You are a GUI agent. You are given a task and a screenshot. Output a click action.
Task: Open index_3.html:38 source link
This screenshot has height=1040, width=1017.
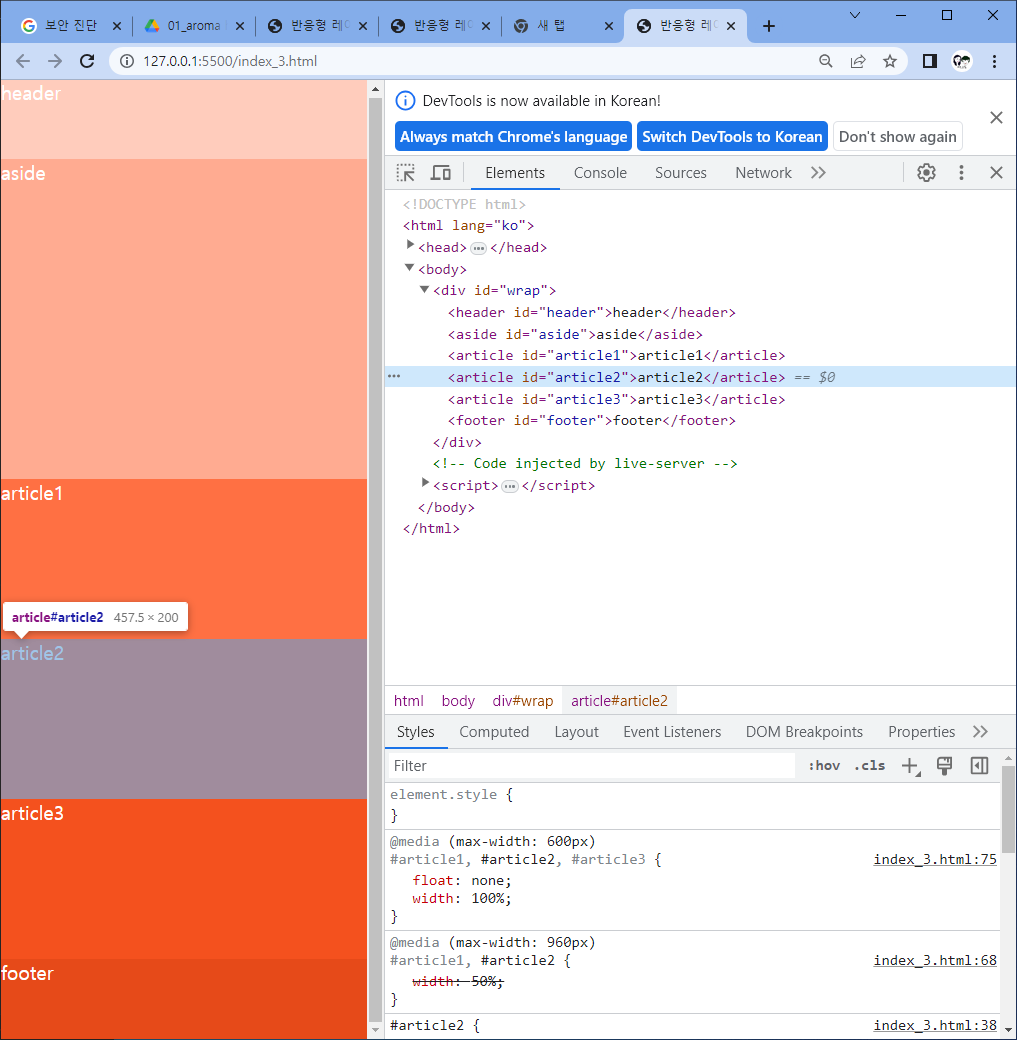[x=935, y=1025]
